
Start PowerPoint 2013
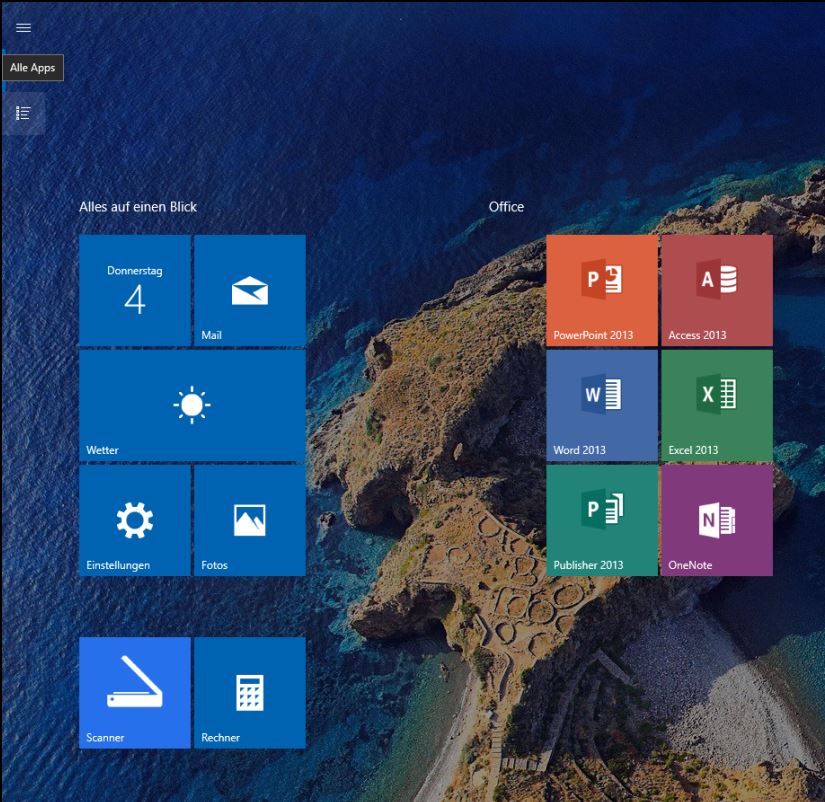(602, 290)
